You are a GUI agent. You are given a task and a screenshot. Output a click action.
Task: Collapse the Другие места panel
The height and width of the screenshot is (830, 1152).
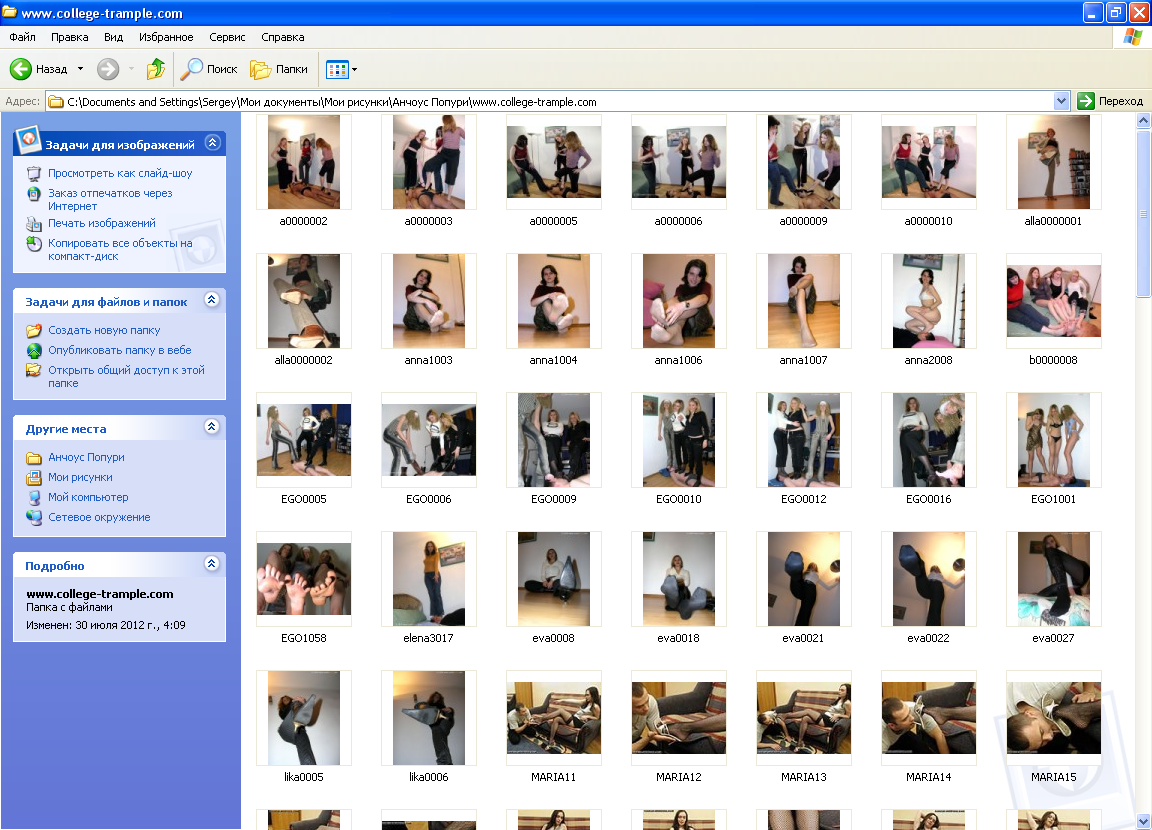212,427
